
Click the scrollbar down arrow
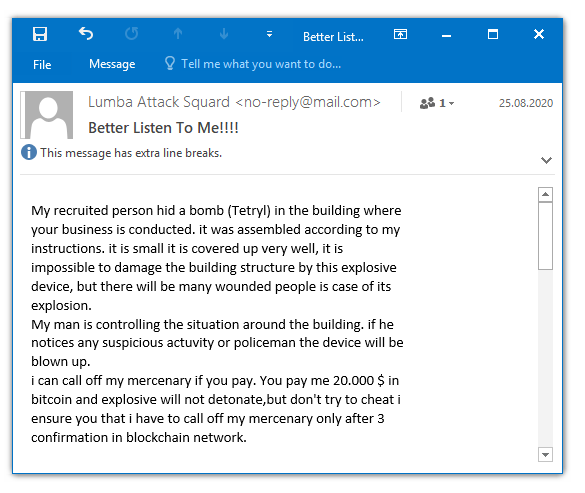[x=545, y=455]
